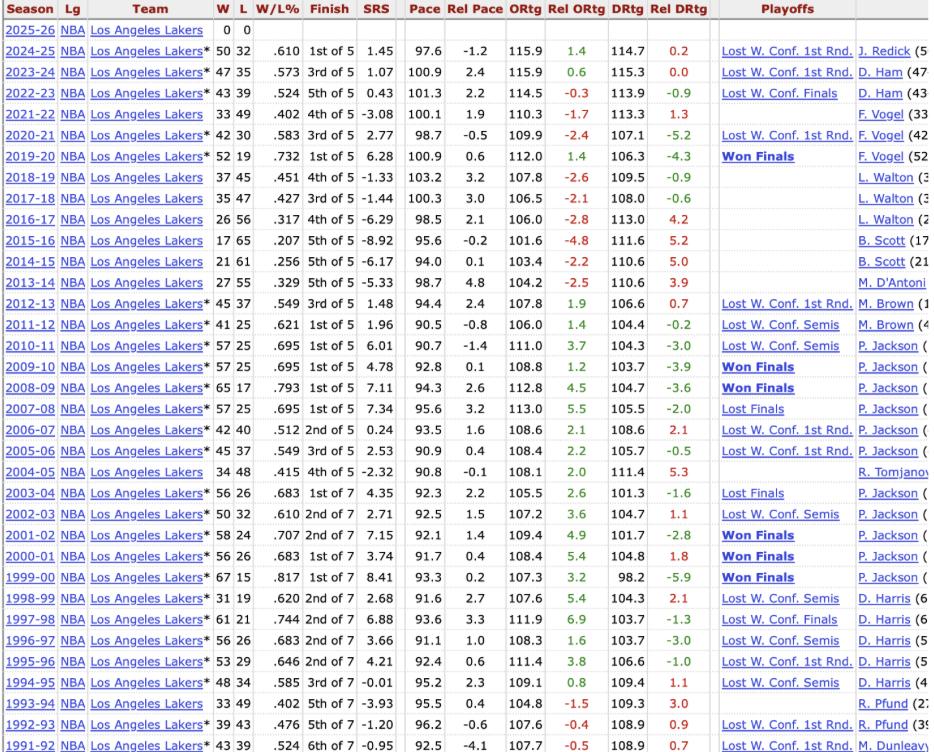This screenshot has height=752, width=934.
Task: Open R. Tomjanovich coach link in 2004-05 row
Action: 893,472
